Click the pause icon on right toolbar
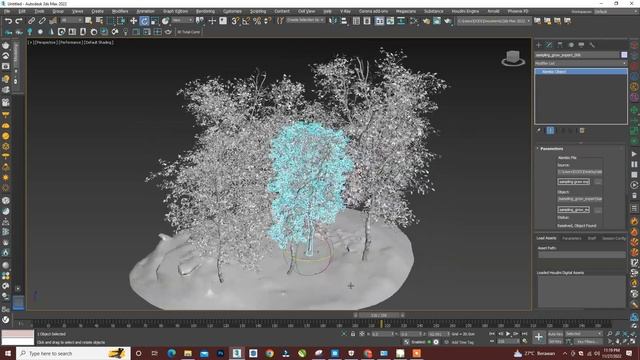640x360 pixels. (x=634, y=164)
